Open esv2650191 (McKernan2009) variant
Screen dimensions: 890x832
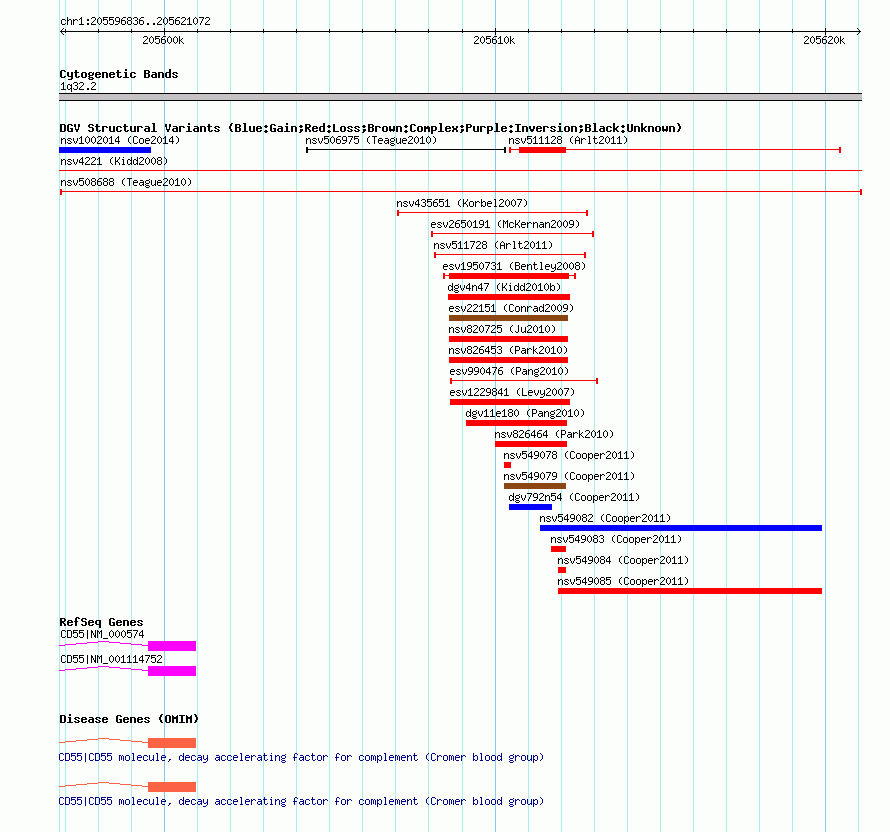tap(505, 224)
